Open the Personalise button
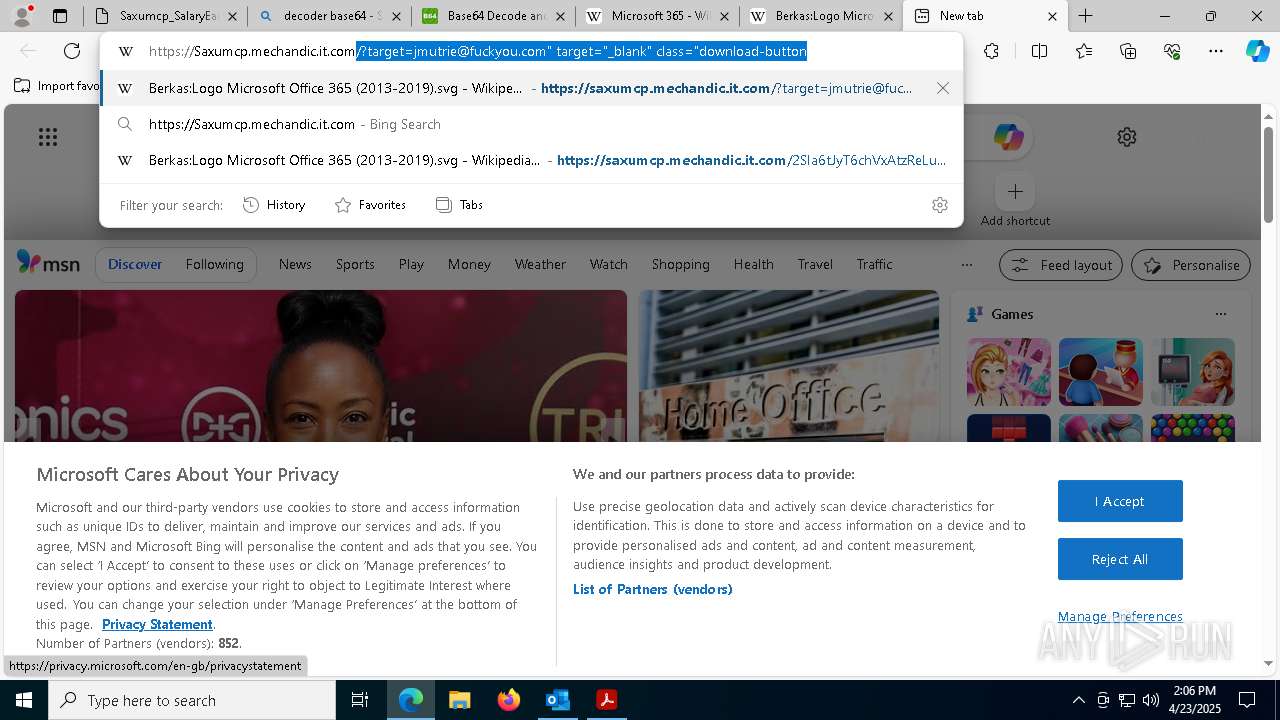The height and width of the screenshot is (720, 1280). tap(1191, 265)
